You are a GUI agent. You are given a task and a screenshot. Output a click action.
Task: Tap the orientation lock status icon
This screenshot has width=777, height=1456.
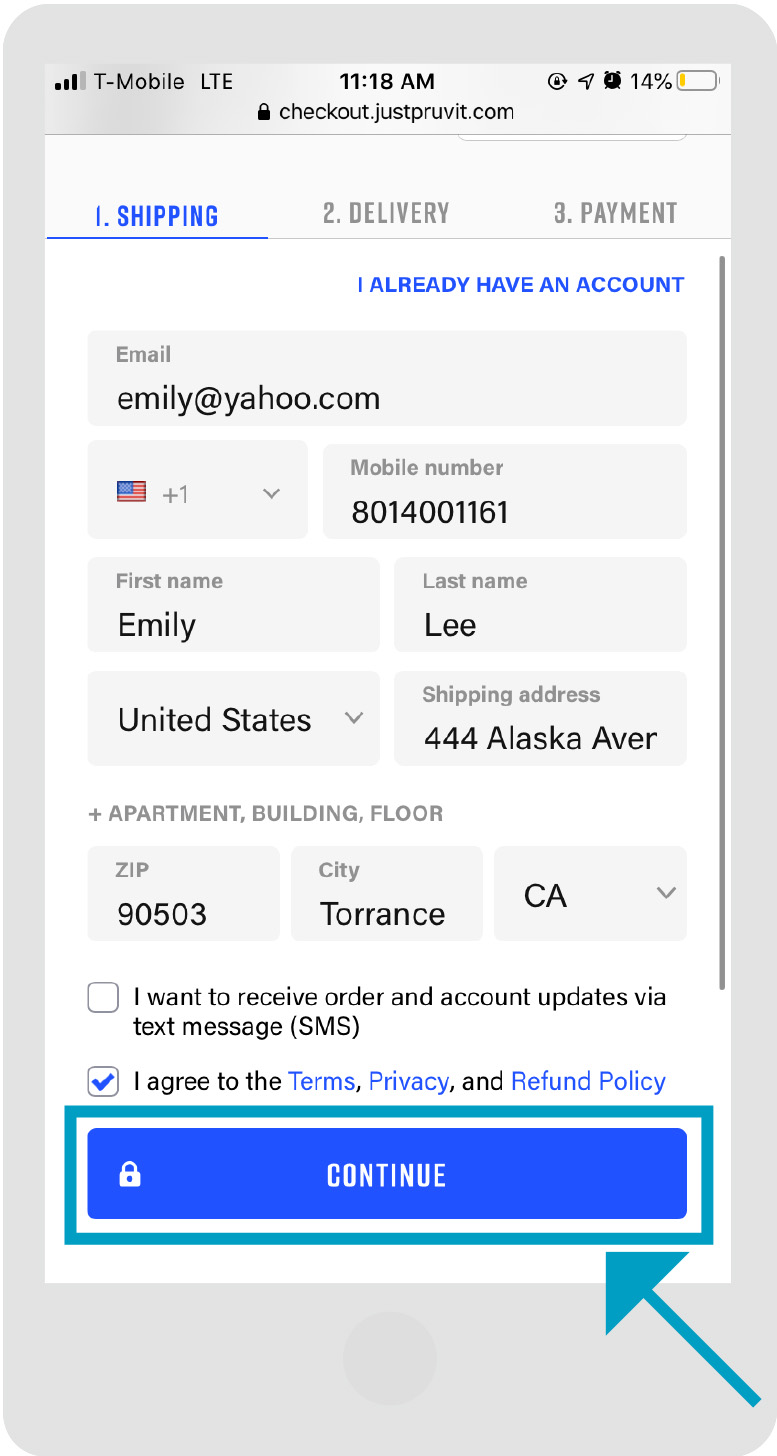558,81
